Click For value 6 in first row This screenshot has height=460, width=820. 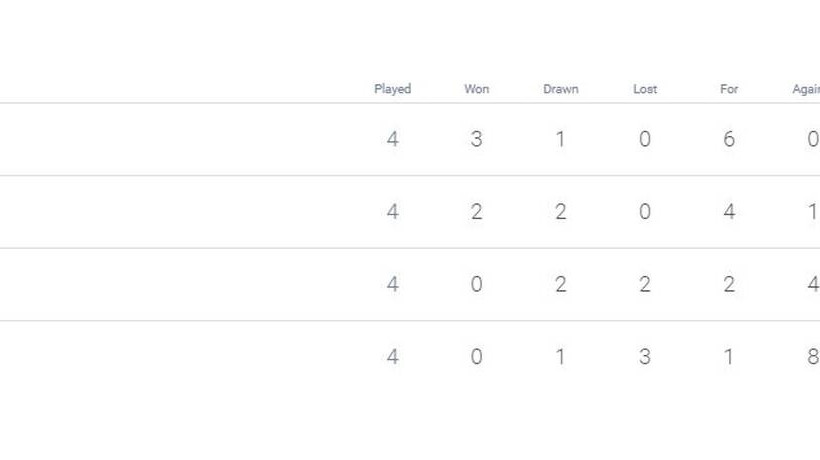coord(729,139)
